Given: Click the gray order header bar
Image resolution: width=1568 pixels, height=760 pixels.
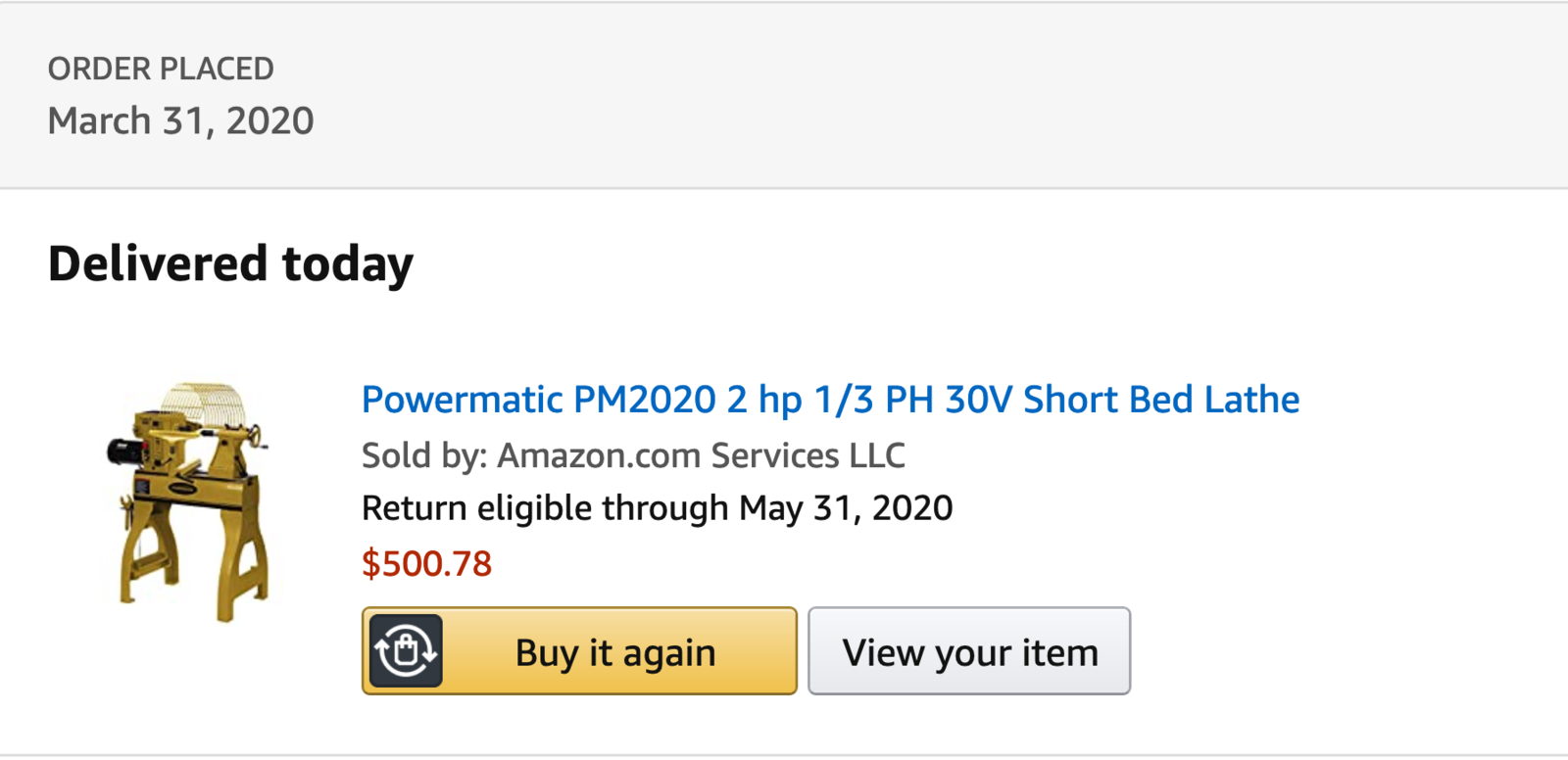Looking at the screenshot, I should [x=784, y=95].
